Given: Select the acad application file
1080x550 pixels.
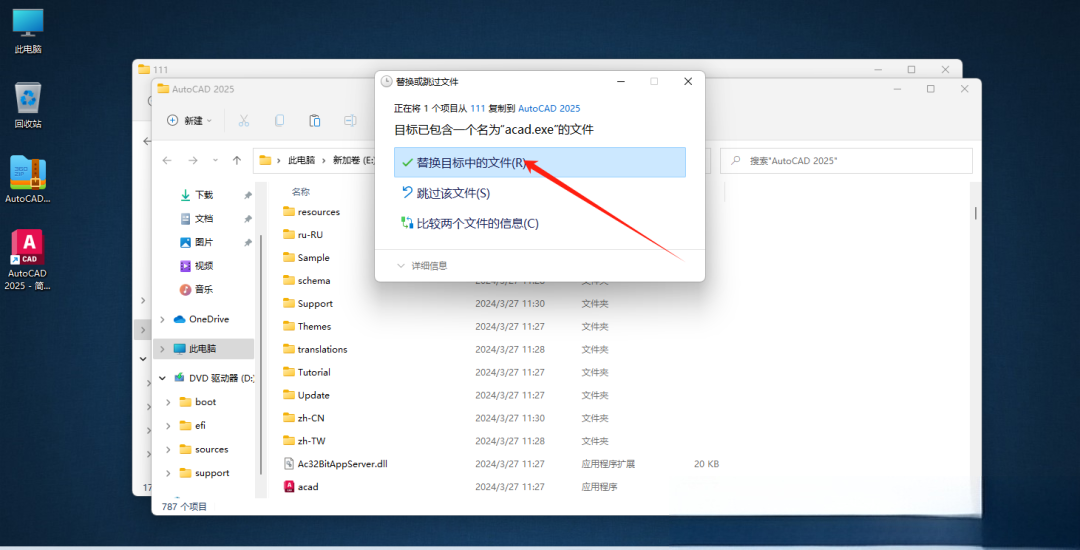Looking at the screenshot, I should click(307, 487).
